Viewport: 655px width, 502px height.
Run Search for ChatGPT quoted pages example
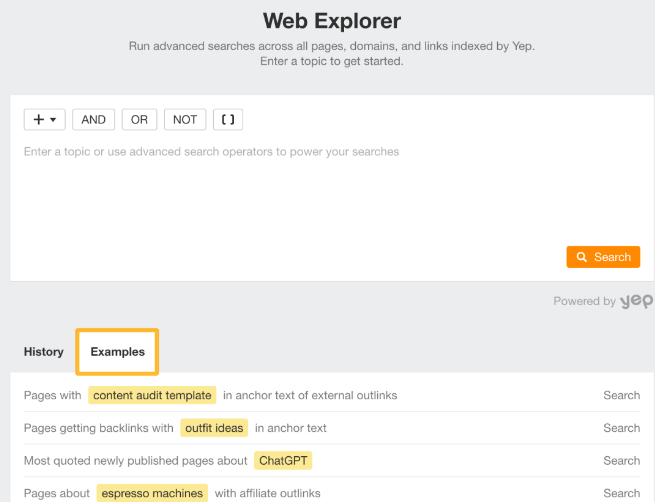(x=621, y=461)
